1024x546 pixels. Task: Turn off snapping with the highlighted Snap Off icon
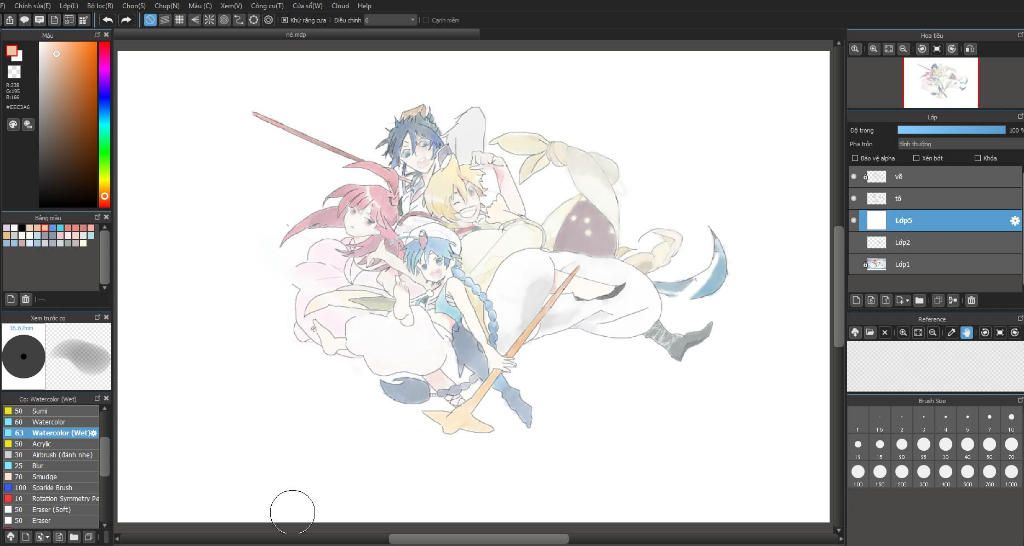(150, 20)
